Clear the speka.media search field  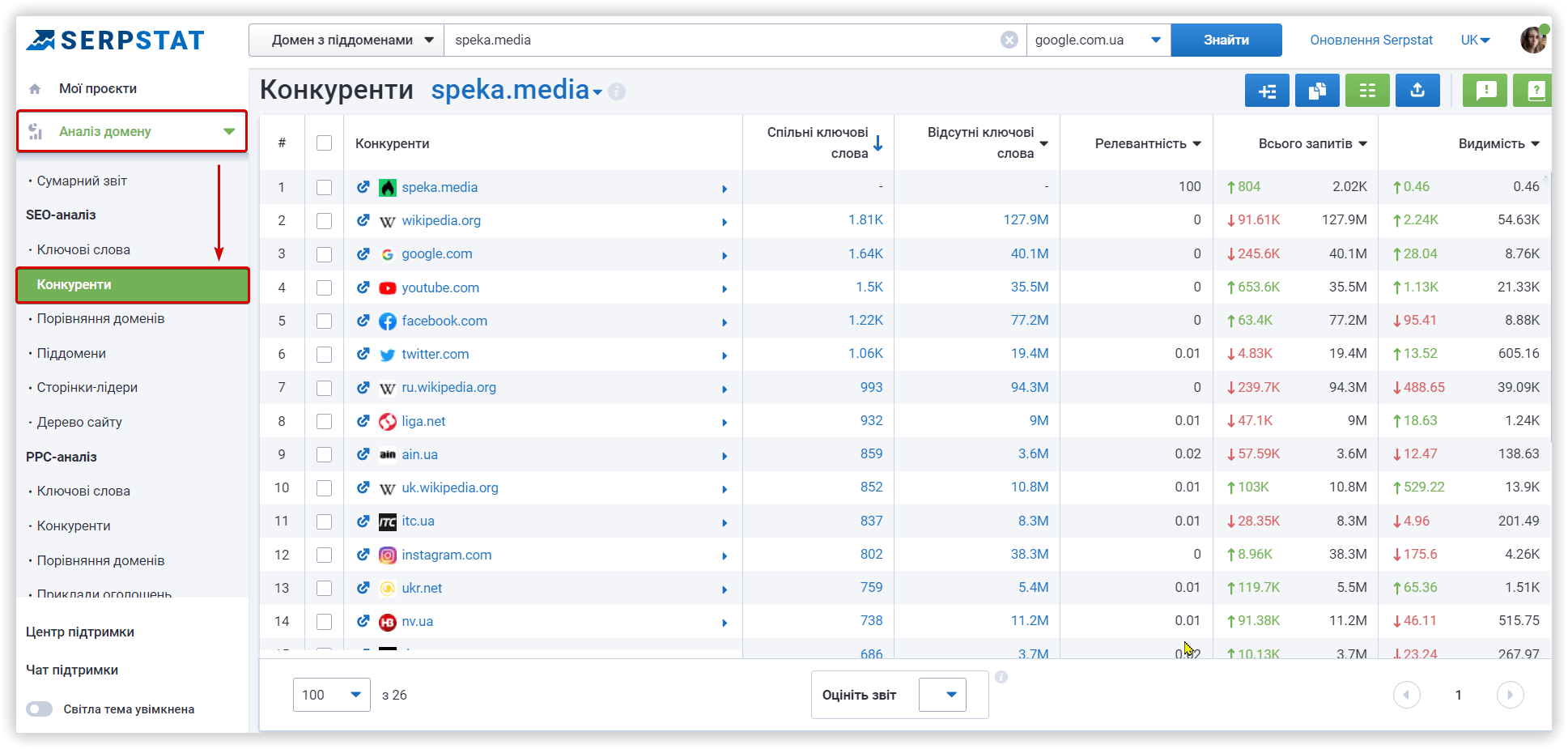coord(1009,40)
